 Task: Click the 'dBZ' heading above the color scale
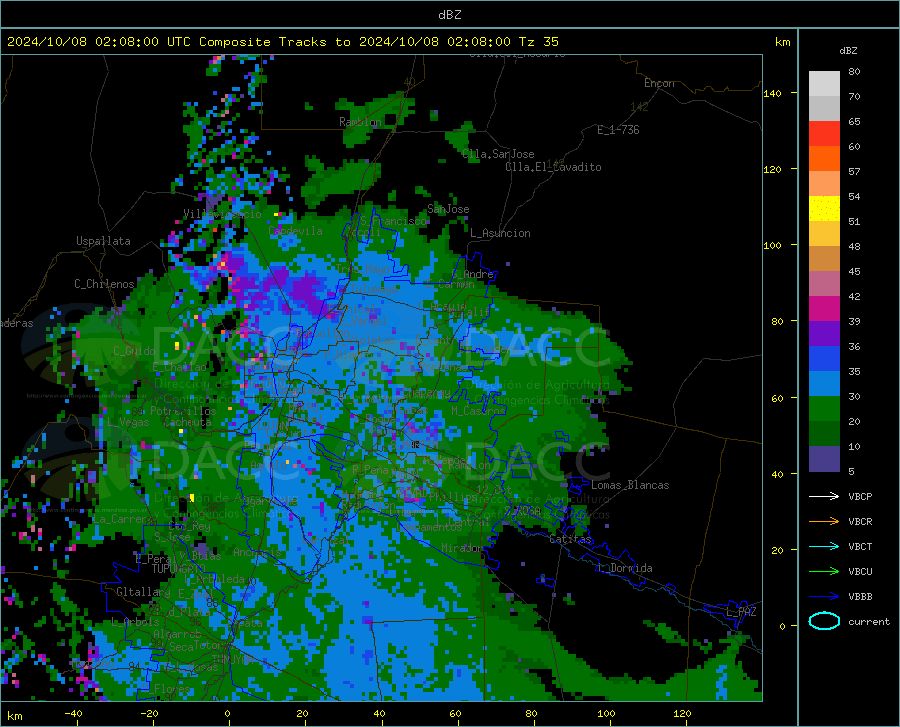pos(848,50)
